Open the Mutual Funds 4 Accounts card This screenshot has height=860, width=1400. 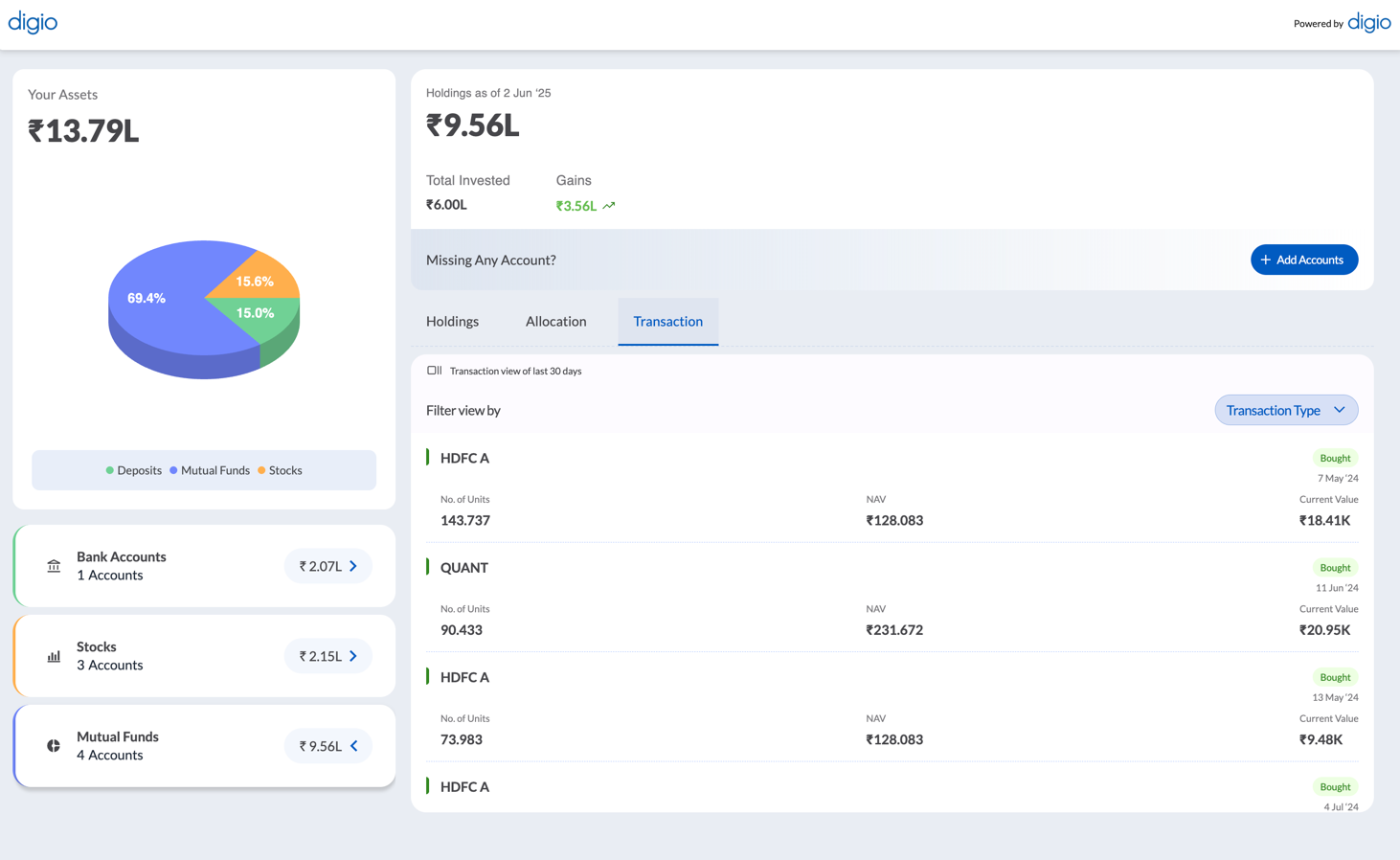tap(204, 746)
